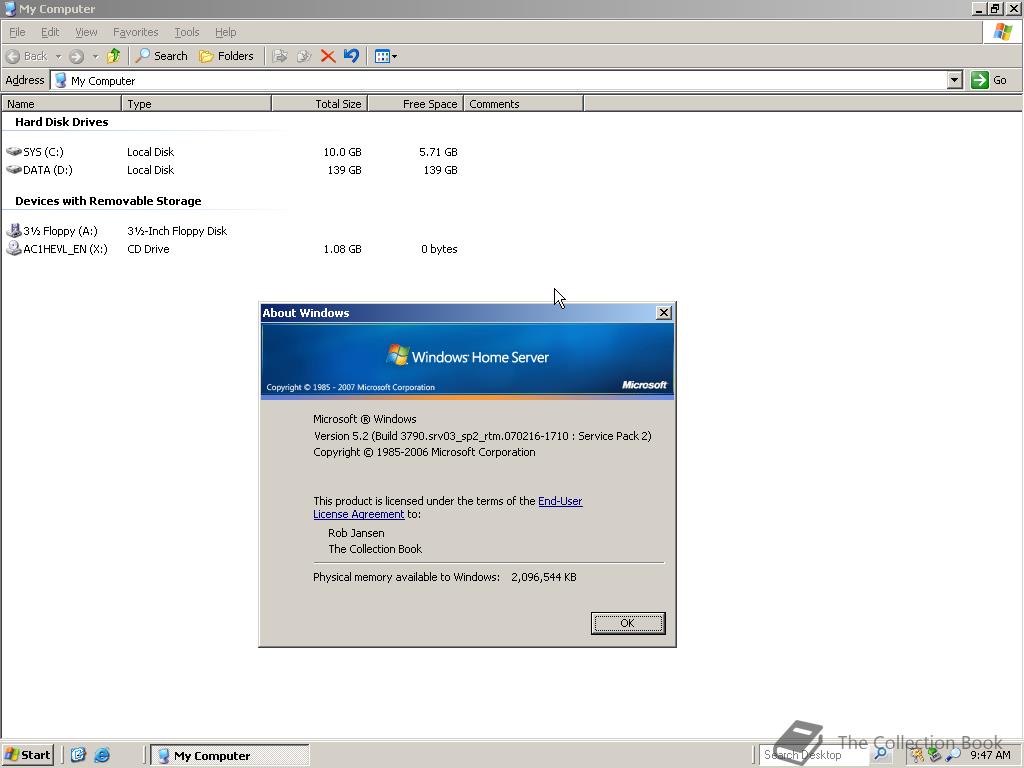Sort by the Type column header
Image resolution: width=1024 pixels, height=768 pixels.
197,104
